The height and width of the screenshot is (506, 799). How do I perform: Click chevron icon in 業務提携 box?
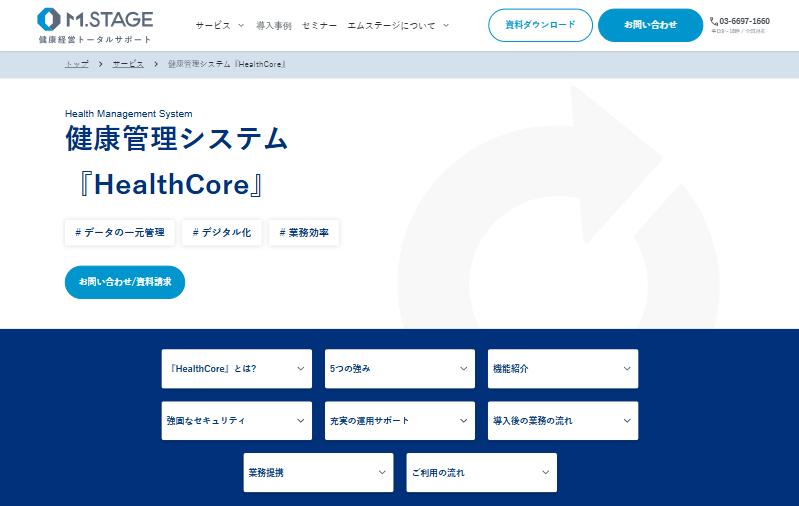pos(382,472)
